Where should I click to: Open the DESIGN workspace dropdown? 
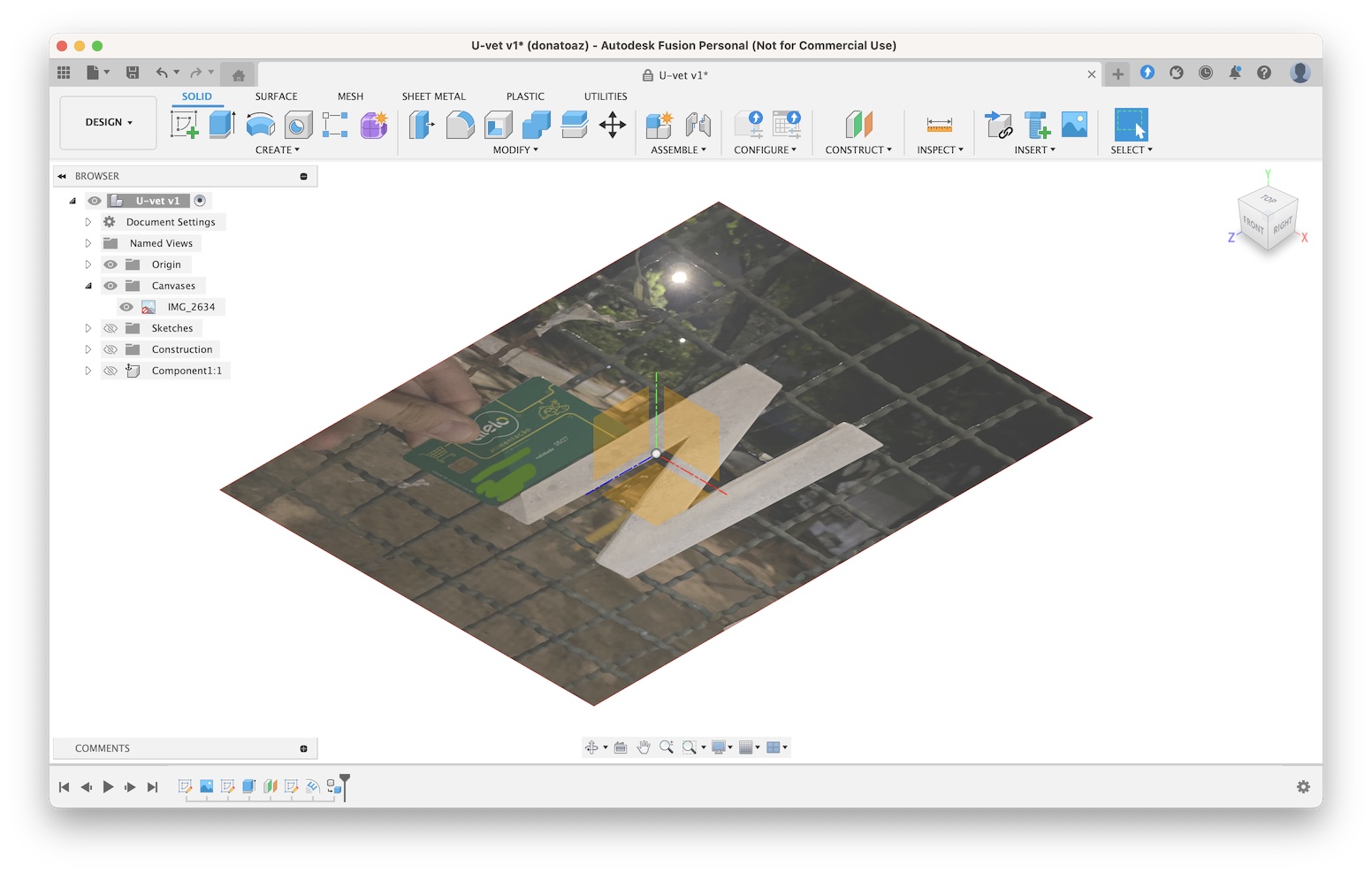pos(108,122)
